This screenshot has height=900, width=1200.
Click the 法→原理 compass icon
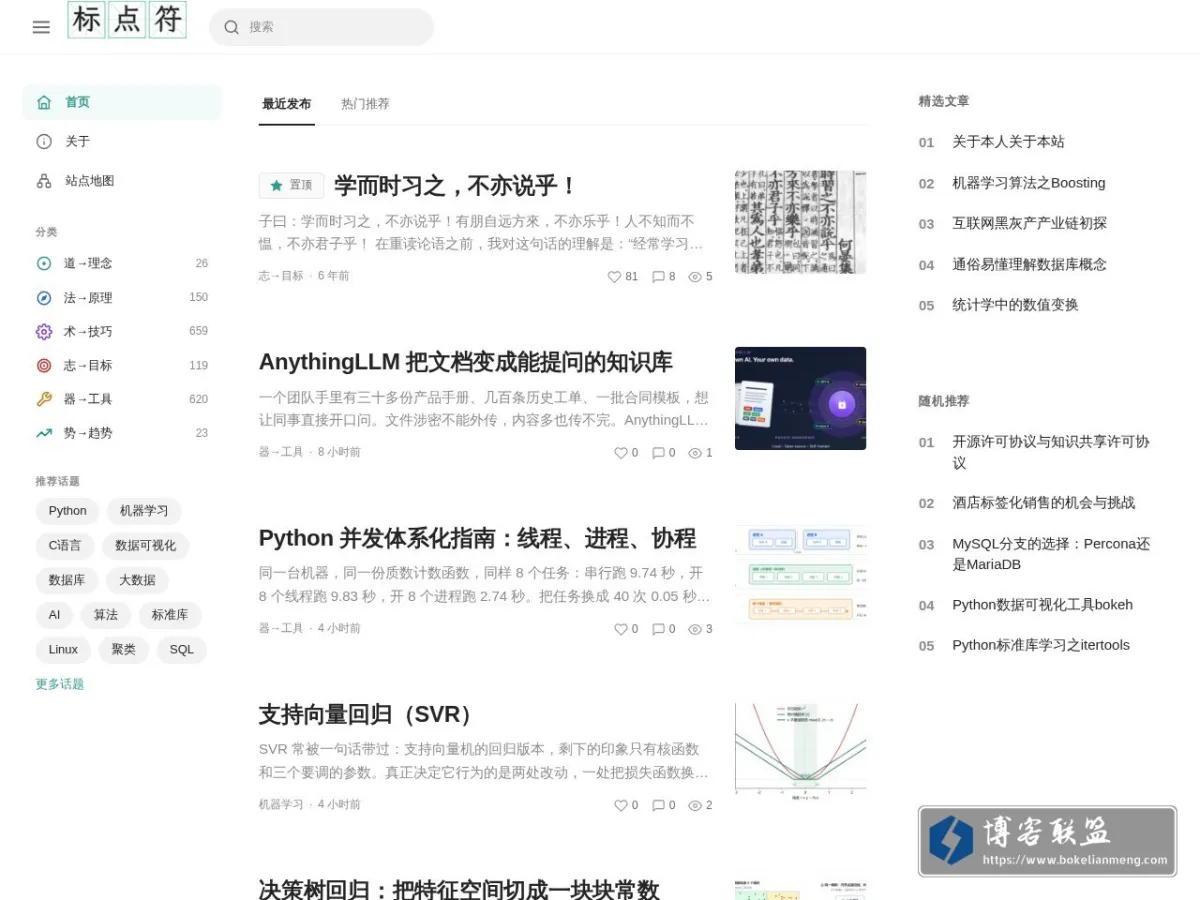(44, 297)
